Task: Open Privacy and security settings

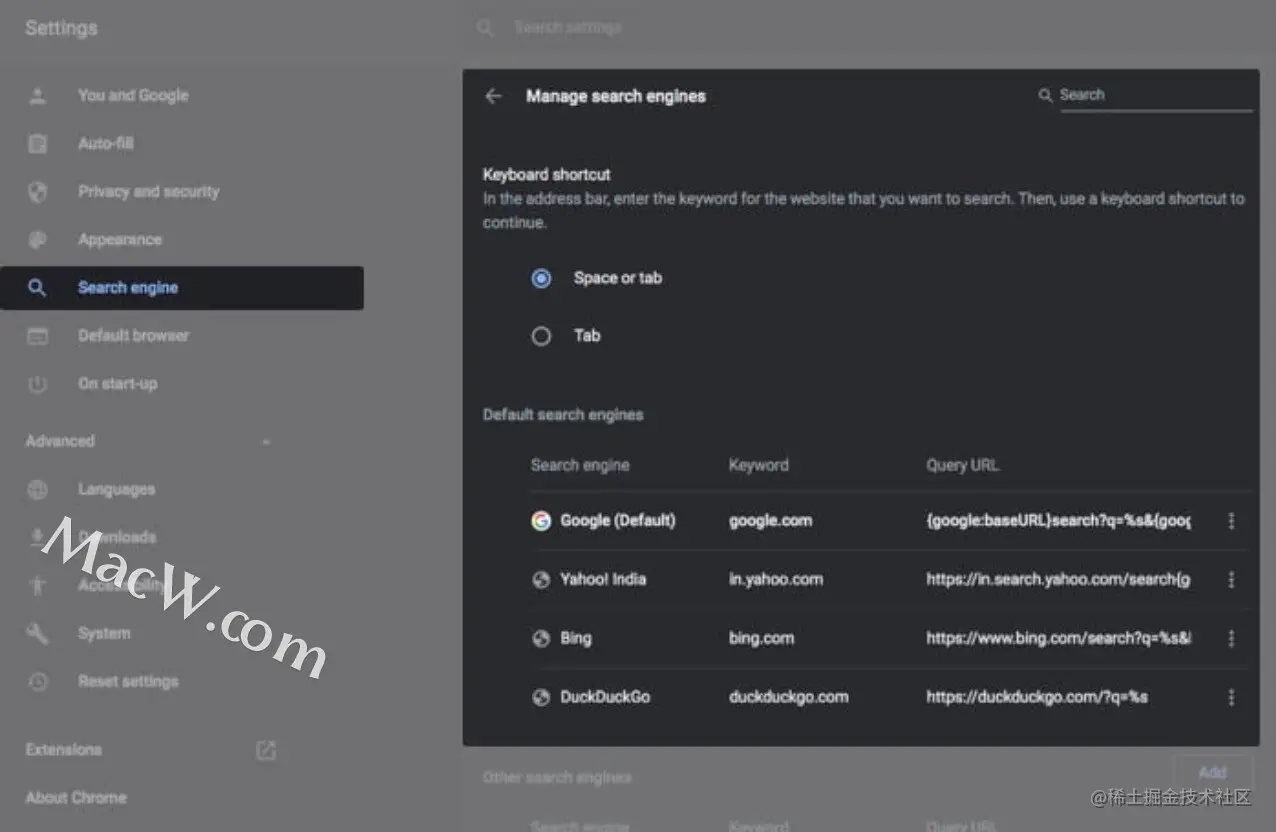Action: click(x=148, y=192)
